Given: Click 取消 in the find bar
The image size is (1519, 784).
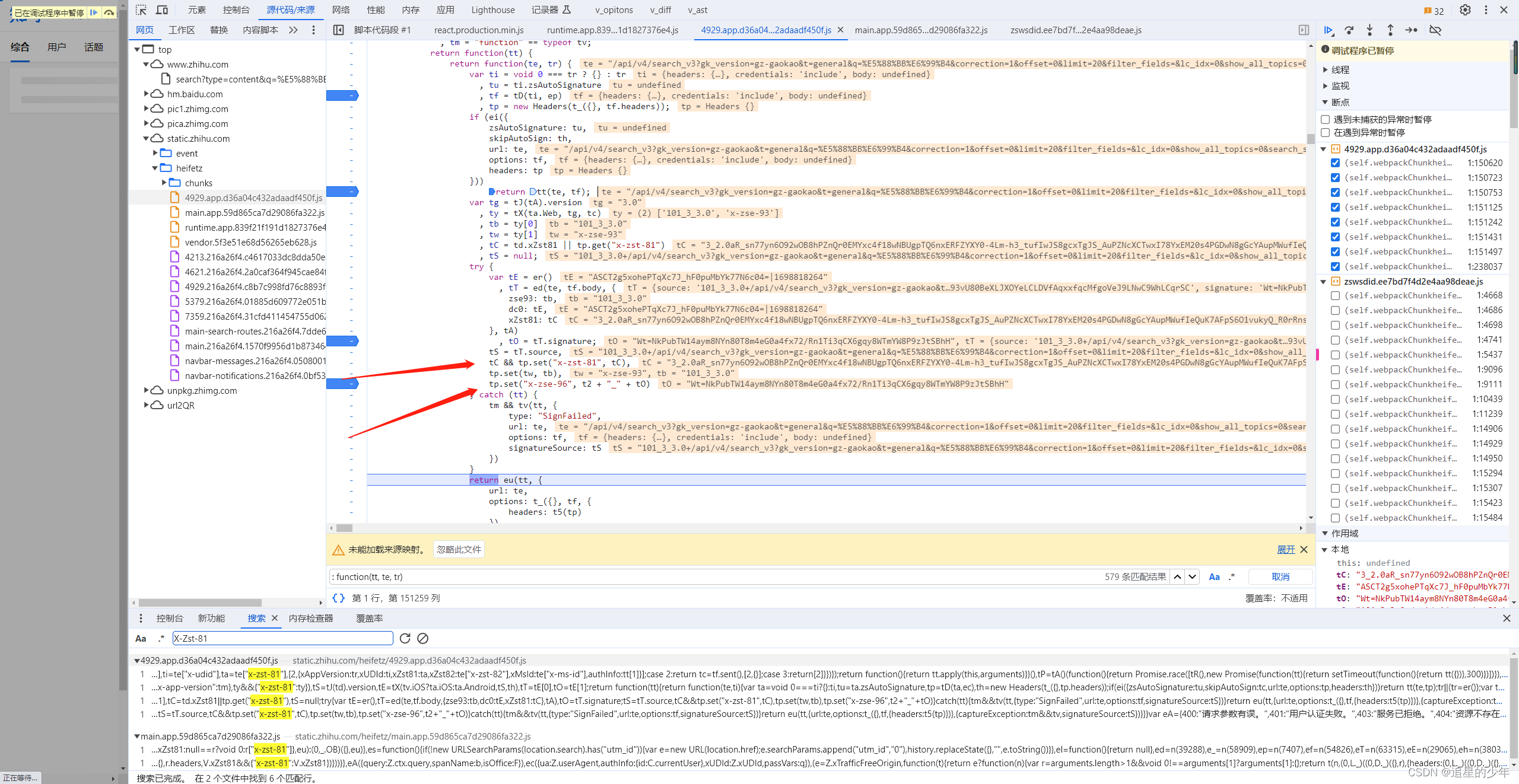Looking at the screenshot, I should [1280, 576].
